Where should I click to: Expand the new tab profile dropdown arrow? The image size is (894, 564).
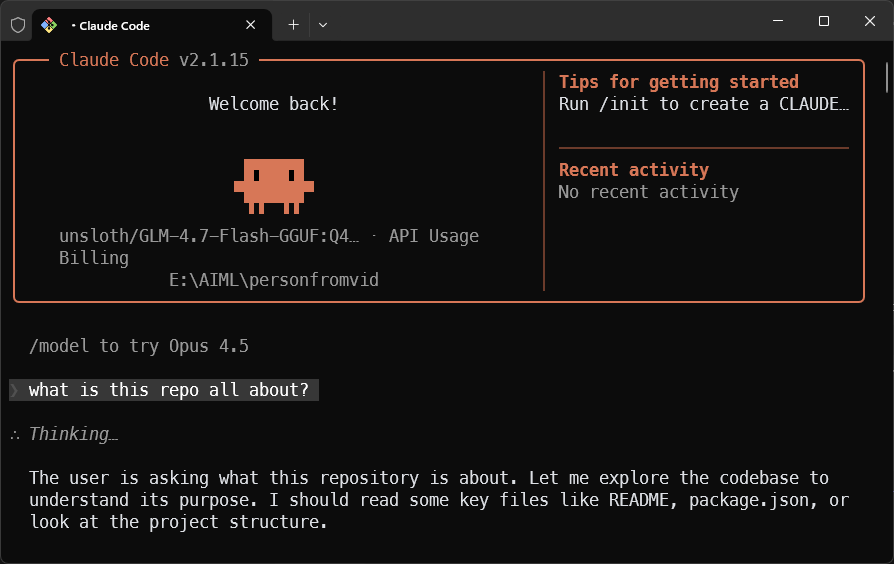tap(323, 25)
